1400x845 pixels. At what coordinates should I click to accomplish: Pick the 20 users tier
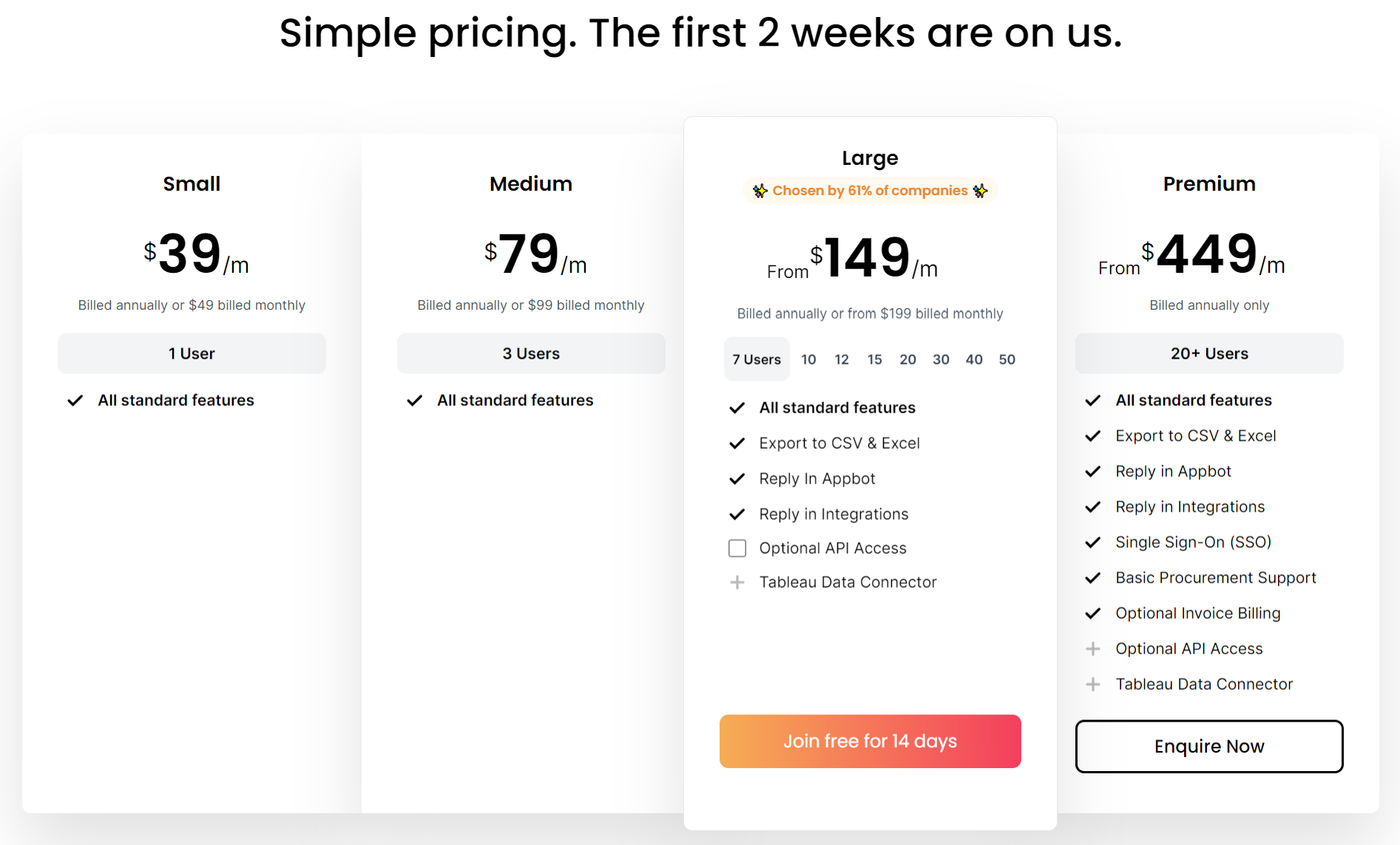click(x=907, y=359)
